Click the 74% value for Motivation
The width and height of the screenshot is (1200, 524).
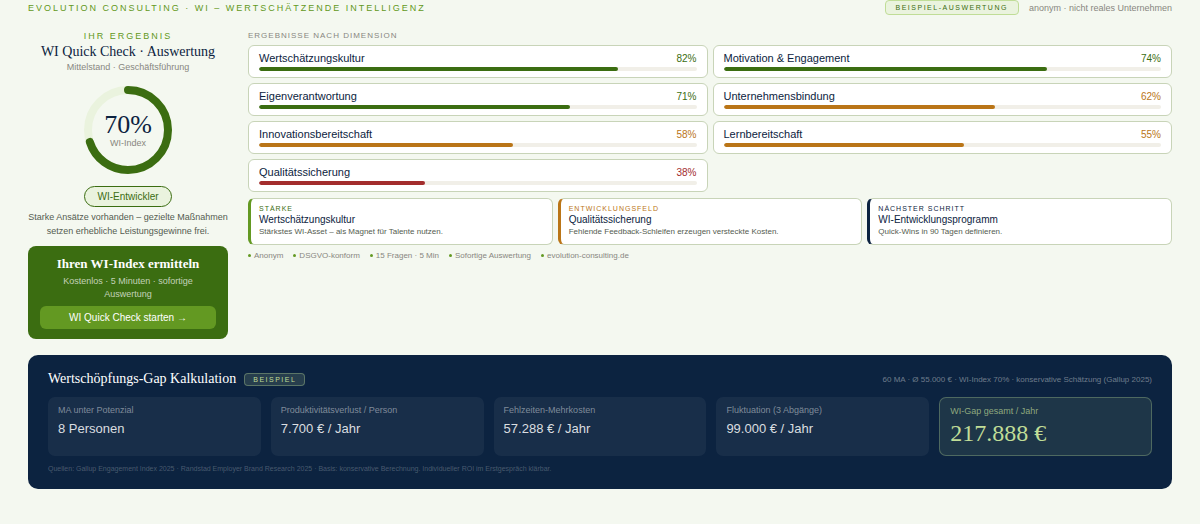tap(1151, 58)
